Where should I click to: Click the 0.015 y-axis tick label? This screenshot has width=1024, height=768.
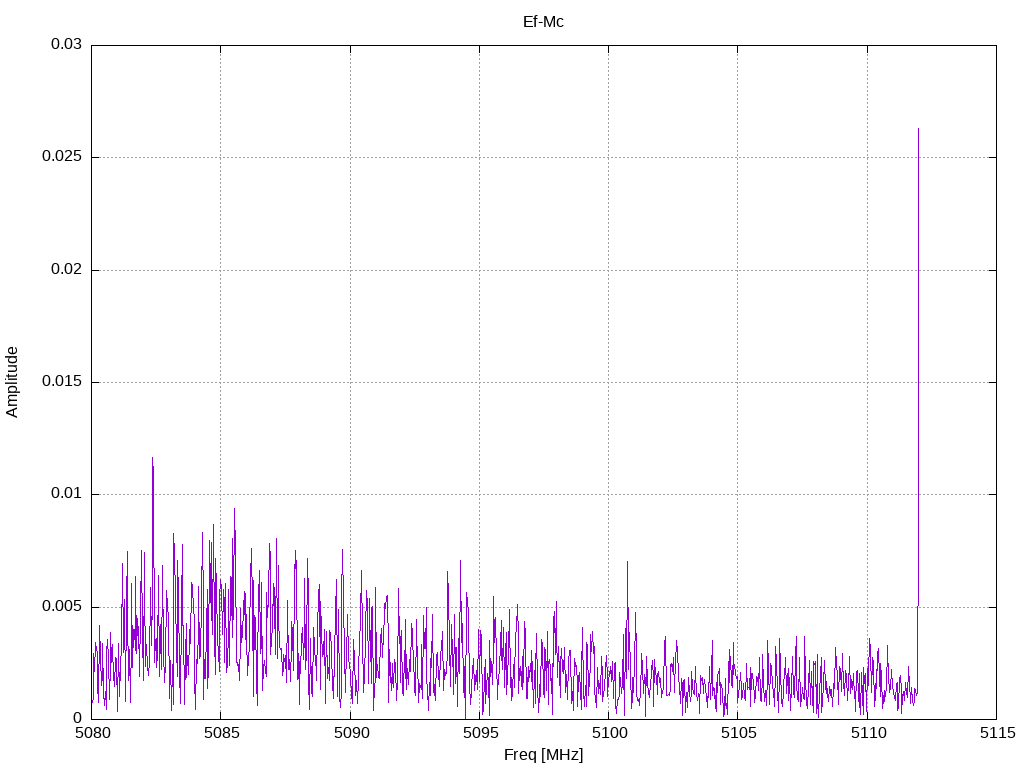point(63,381)
